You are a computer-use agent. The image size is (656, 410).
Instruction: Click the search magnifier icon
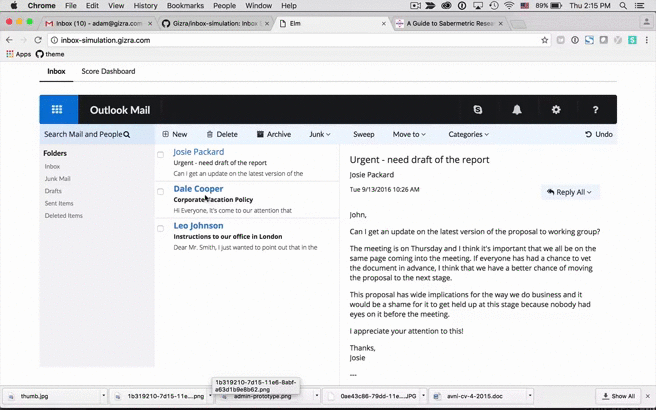coord(127,134)
